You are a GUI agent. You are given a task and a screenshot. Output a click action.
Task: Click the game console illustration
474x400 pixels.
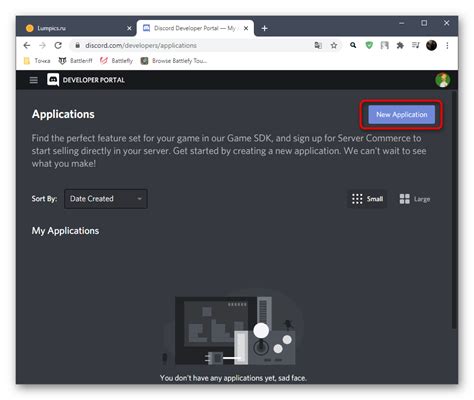pyautogui.click(x=233, y=328)
